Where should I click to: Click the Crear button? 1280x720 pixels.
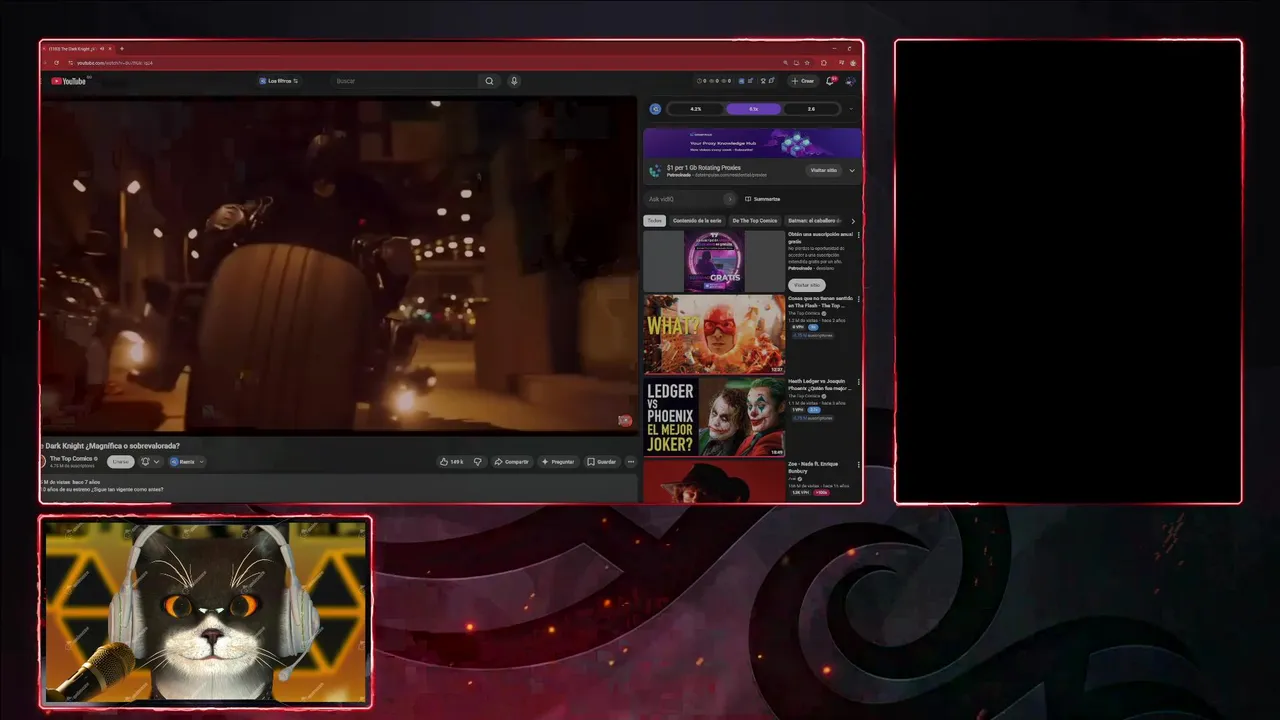(802, 81)
